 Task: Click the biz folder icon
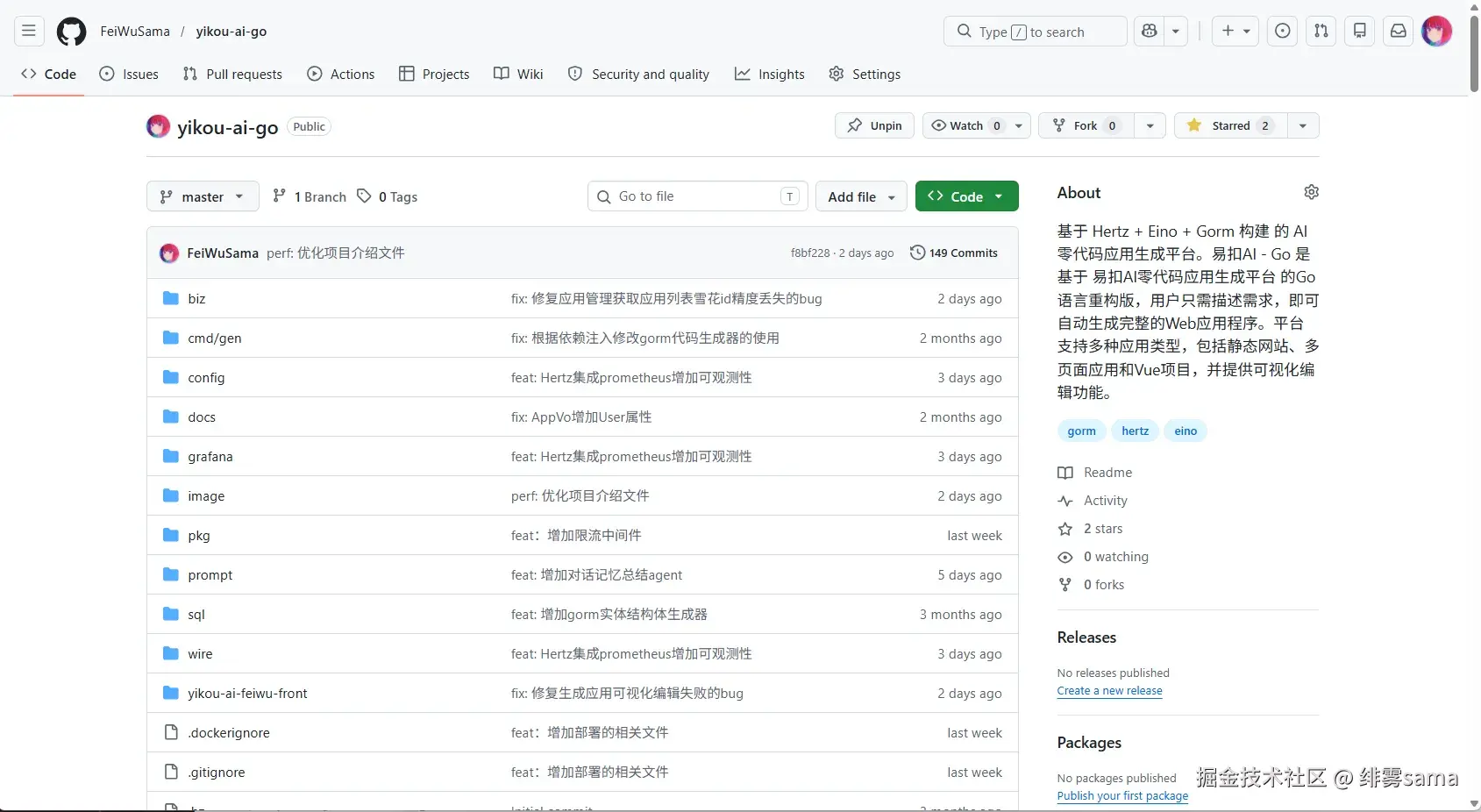click(171, 298)
